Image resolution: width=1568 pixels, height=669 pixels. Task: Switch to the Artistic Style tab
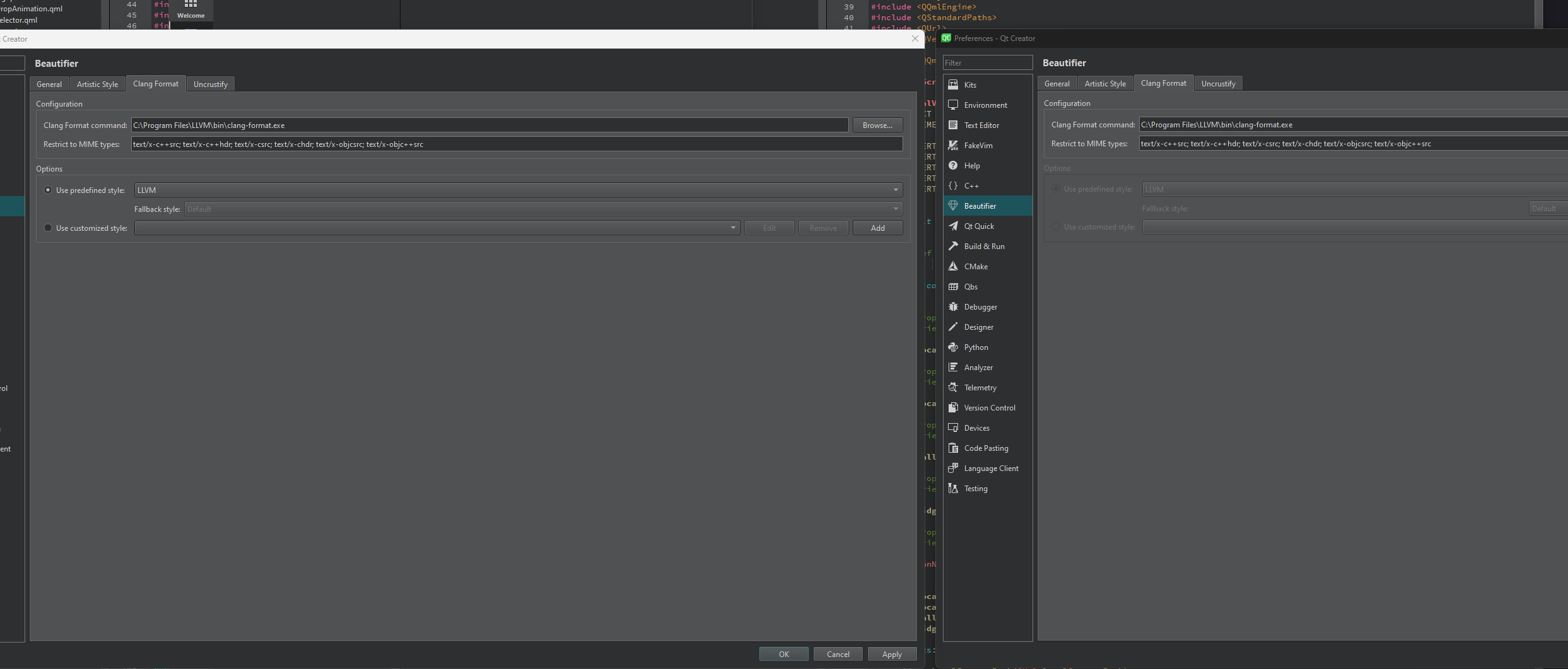pos(97,84)
